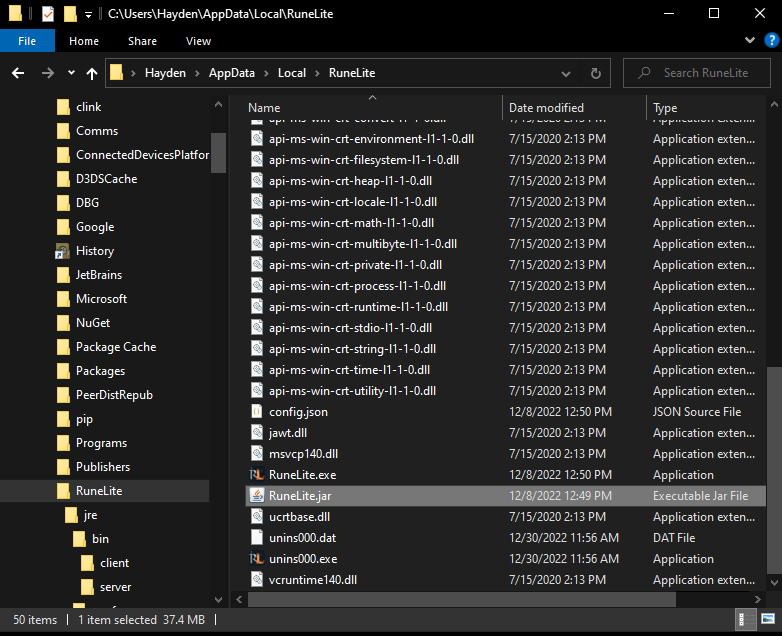Click the horizontal scroll right arrow
The height and width of the screenshot is (636, 782).
pyautogui.click(x=758, y=599)
